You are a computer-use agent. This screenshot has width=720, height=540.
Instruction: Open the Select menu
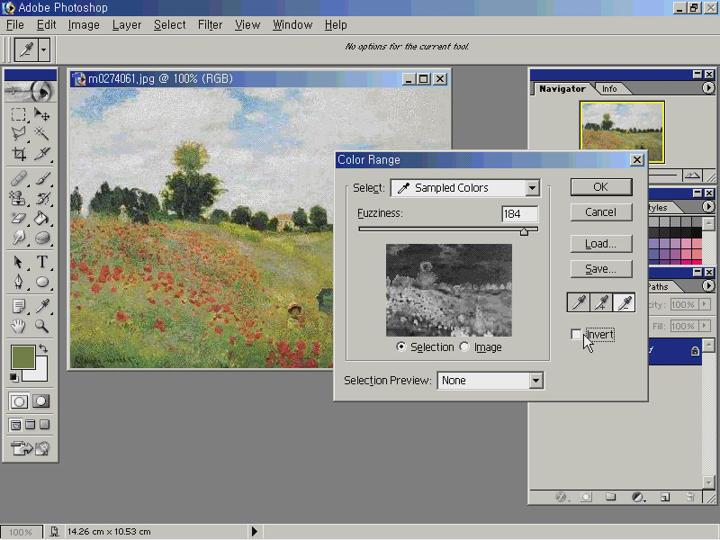169,25
